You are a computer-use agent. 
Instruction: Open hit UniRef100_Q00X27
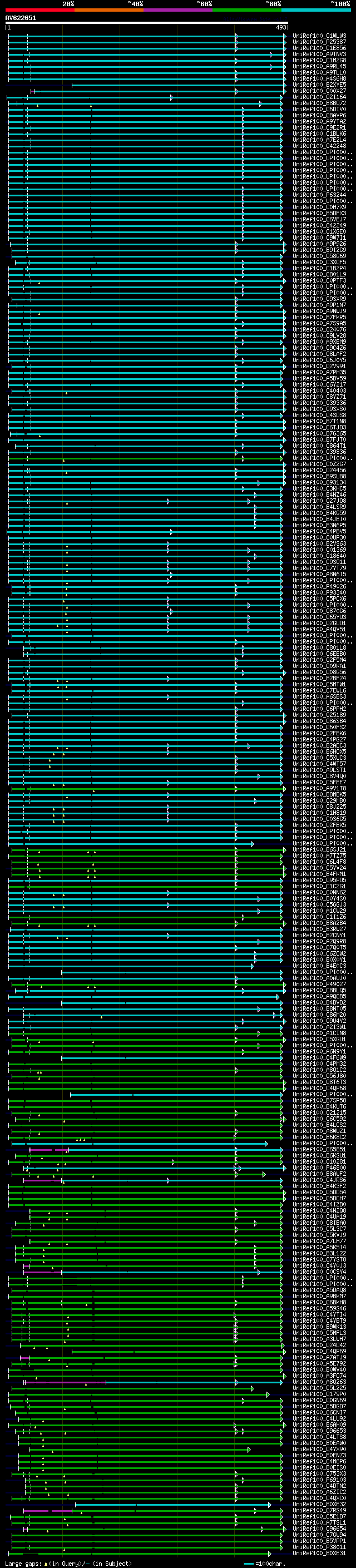pos(319,91)
